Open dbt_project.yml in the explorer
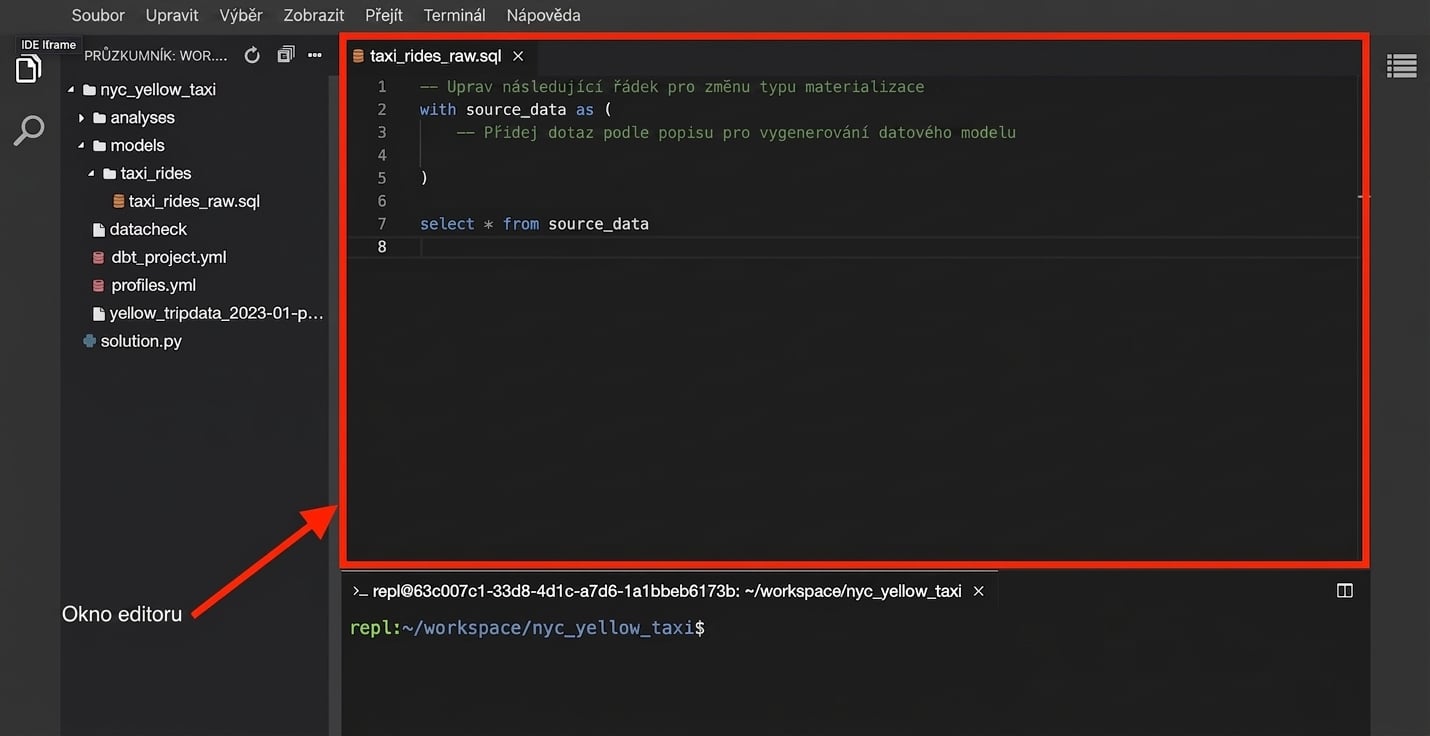 [x=169, y=257]
